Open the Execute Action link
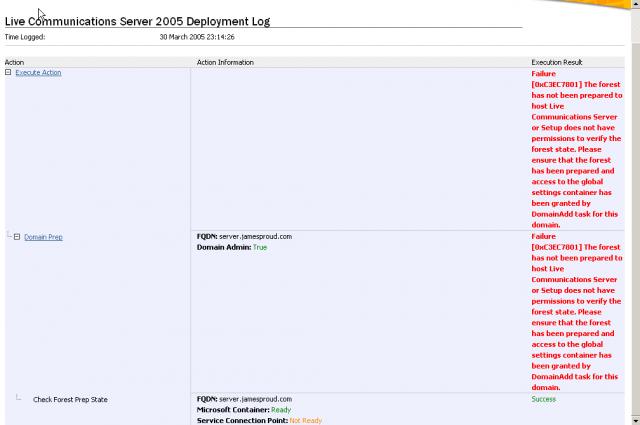This screenshot has height=425, width=640. pyautogui.click(x=38, y=73)
